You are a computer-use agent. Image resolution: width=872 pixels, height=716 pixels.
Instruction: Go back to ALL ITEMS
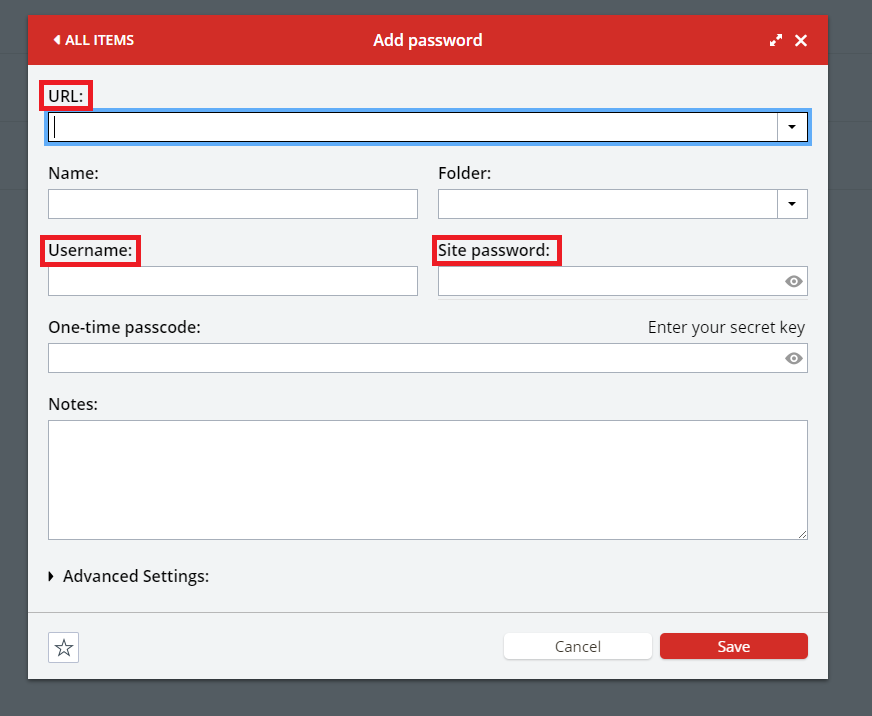[x=93, y=41]
